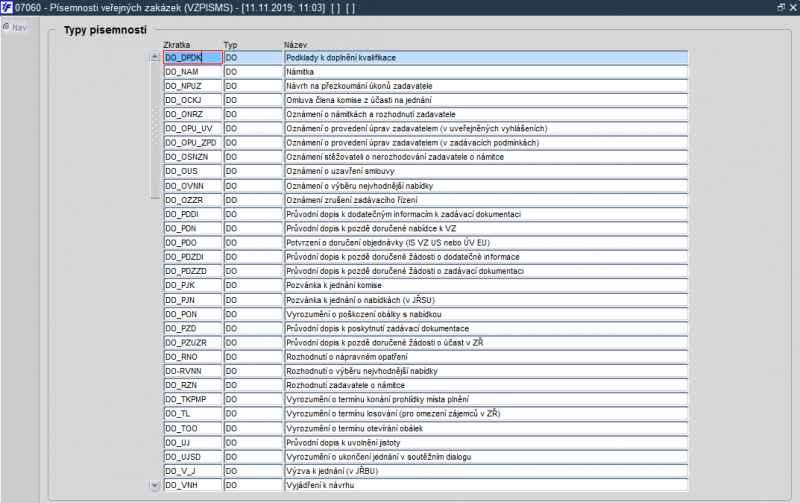The image size is (800, 503).
Task: Click the DO_PDZZD abbreviation cell
Action: [193, 271]
